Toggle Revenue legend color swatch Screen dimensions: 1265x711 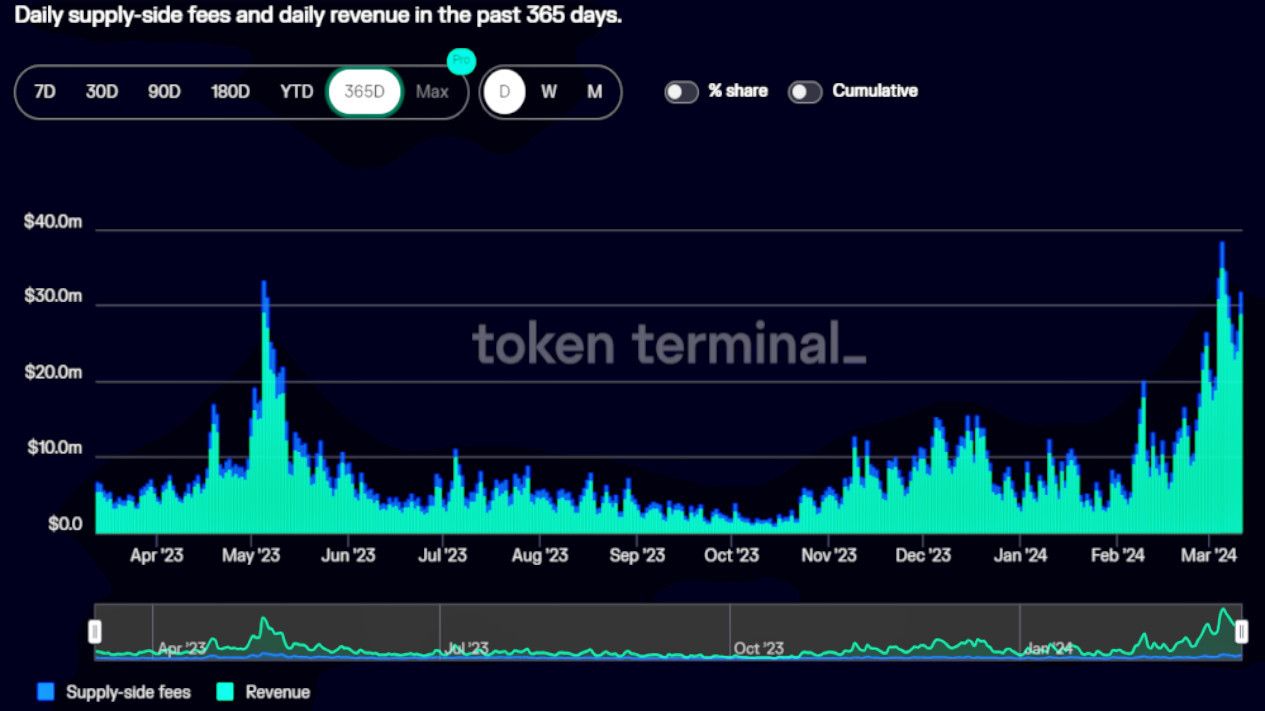225,692
